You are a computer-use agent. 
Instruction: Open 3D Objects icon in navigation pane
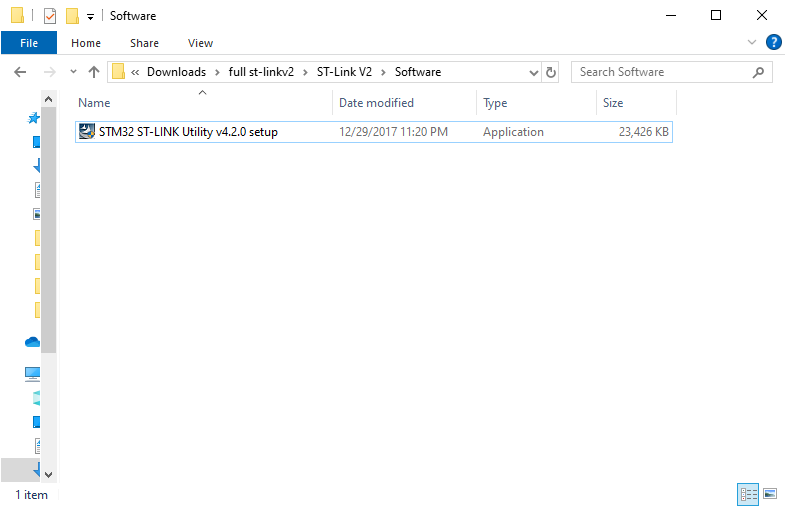(x=36, y=399)
